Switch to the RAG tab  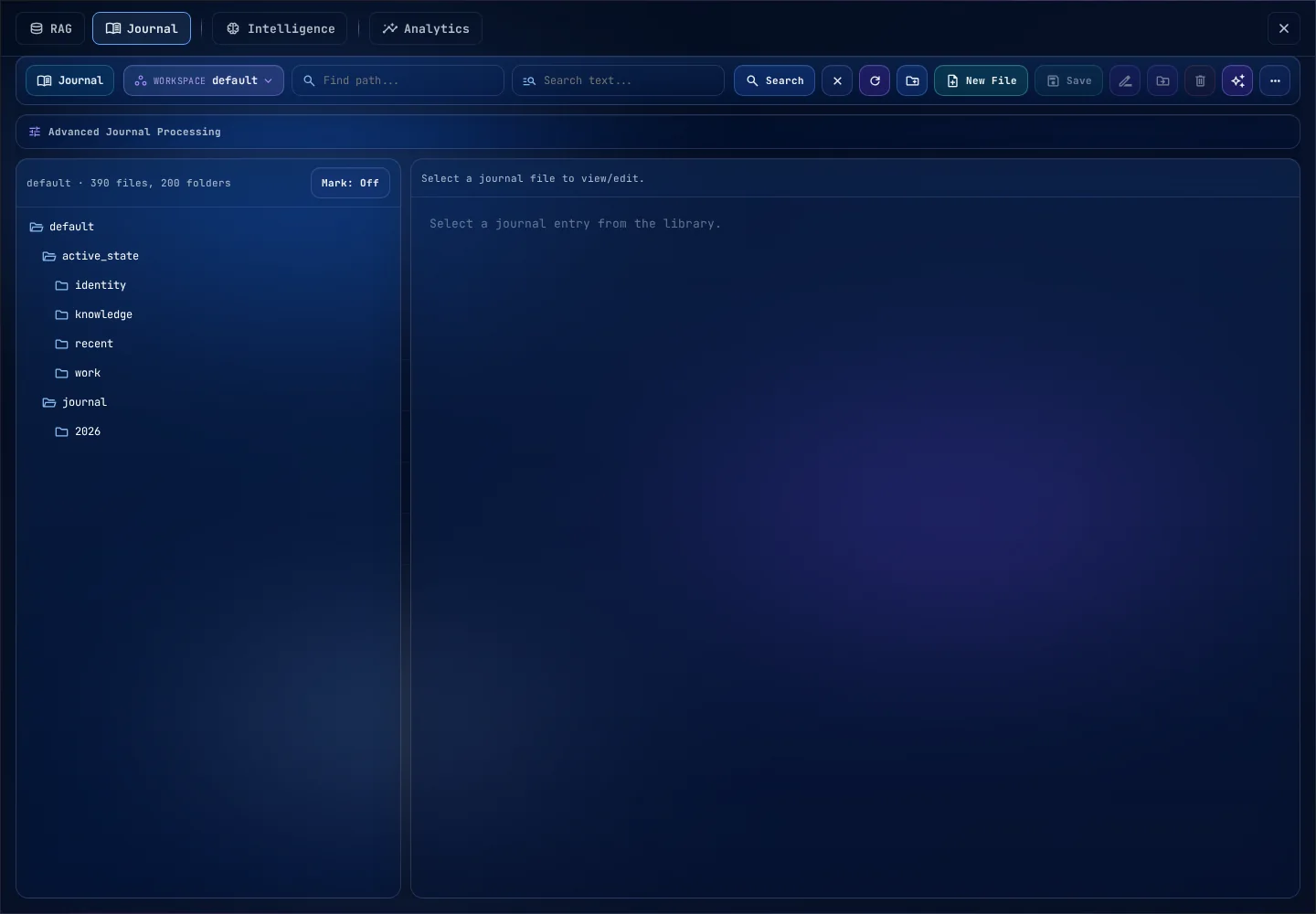[x=50, y=28]
